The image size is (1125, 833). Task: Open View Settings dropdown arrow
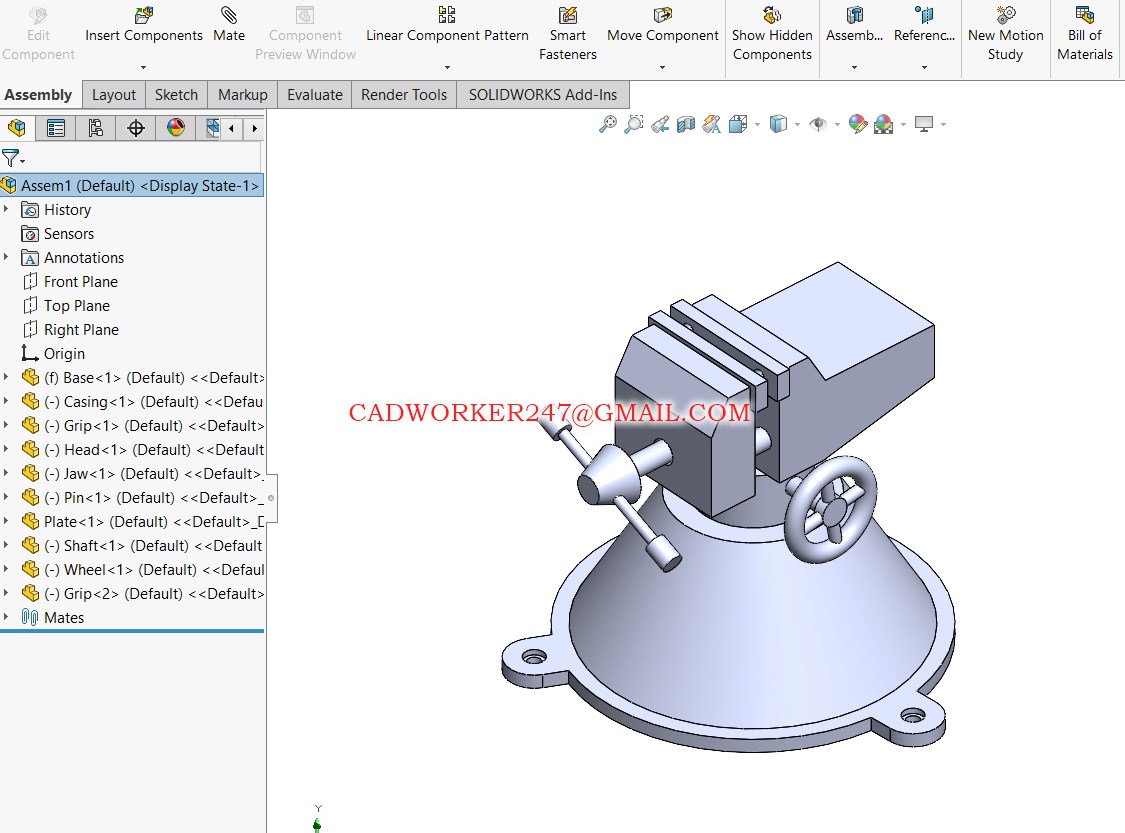click(943, 125)
